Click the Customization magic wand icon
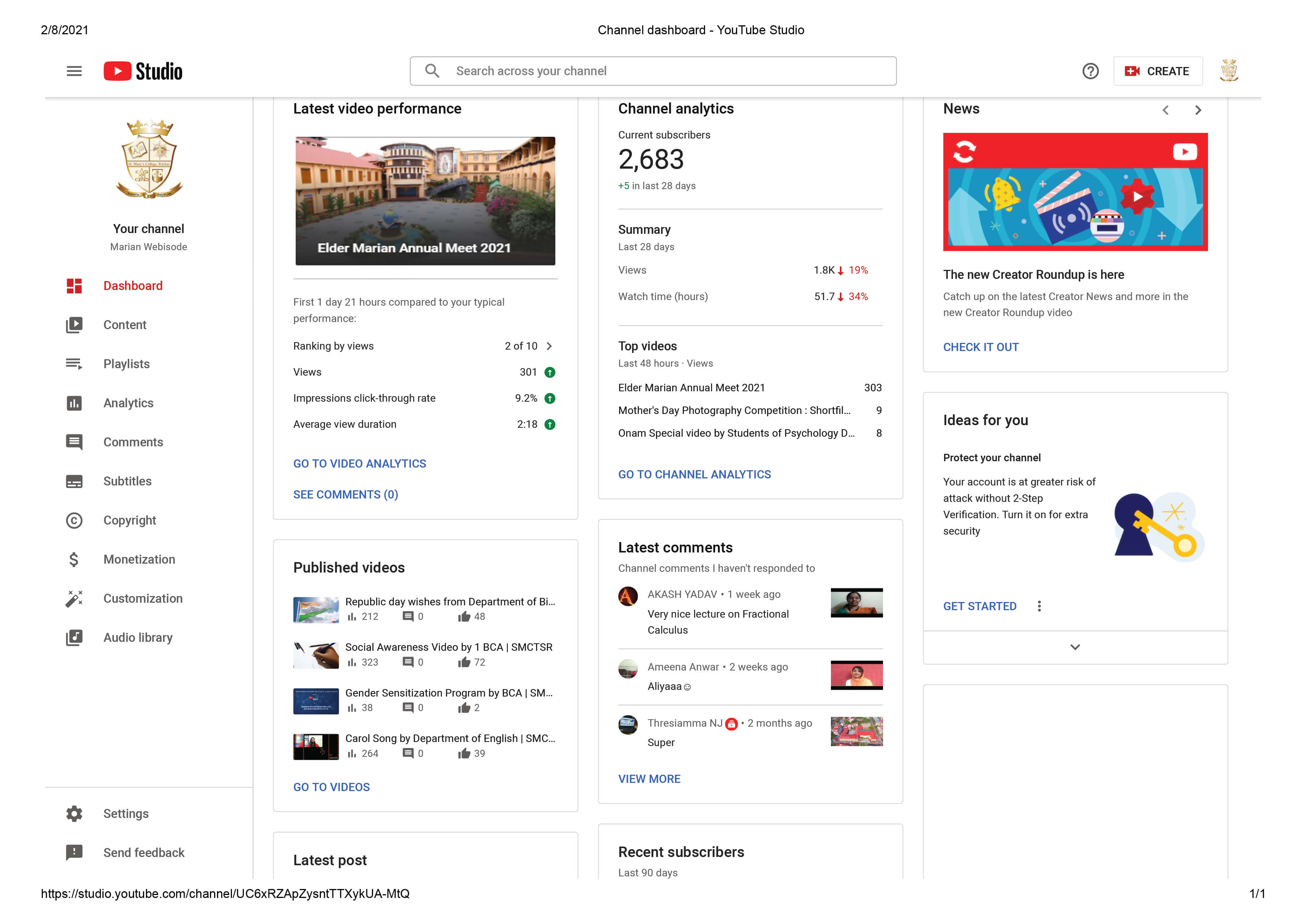 tap(74, 598)
